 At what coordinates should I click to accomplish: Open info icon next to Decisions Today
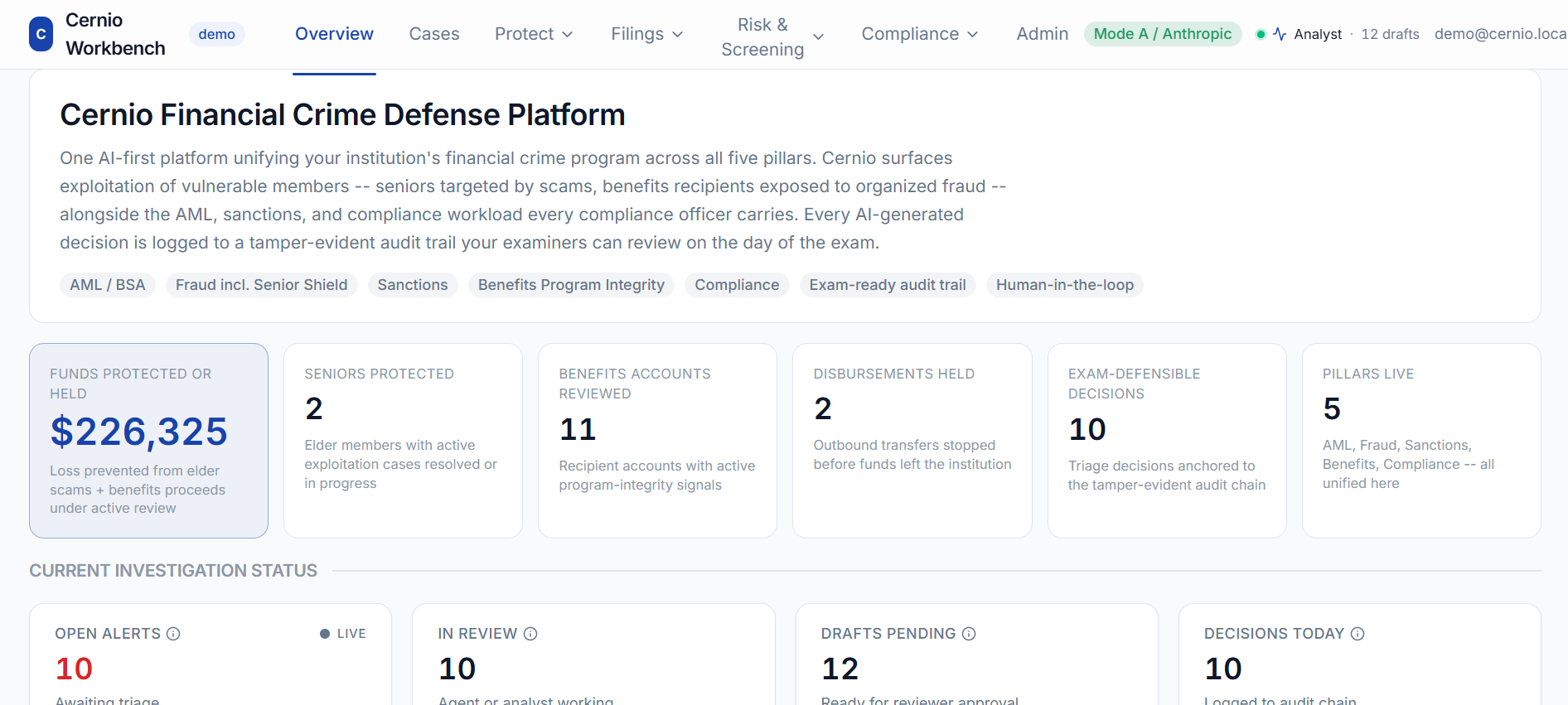1357,634
